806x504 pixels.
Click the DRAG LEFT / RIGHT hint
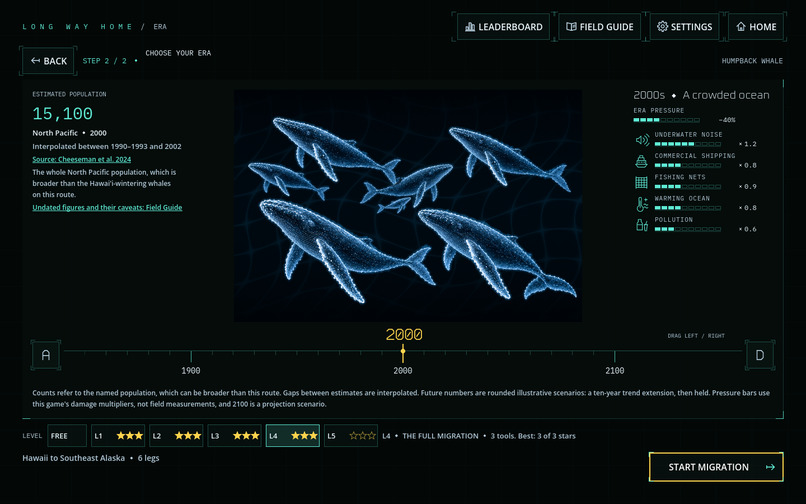[x=696, y=336]
